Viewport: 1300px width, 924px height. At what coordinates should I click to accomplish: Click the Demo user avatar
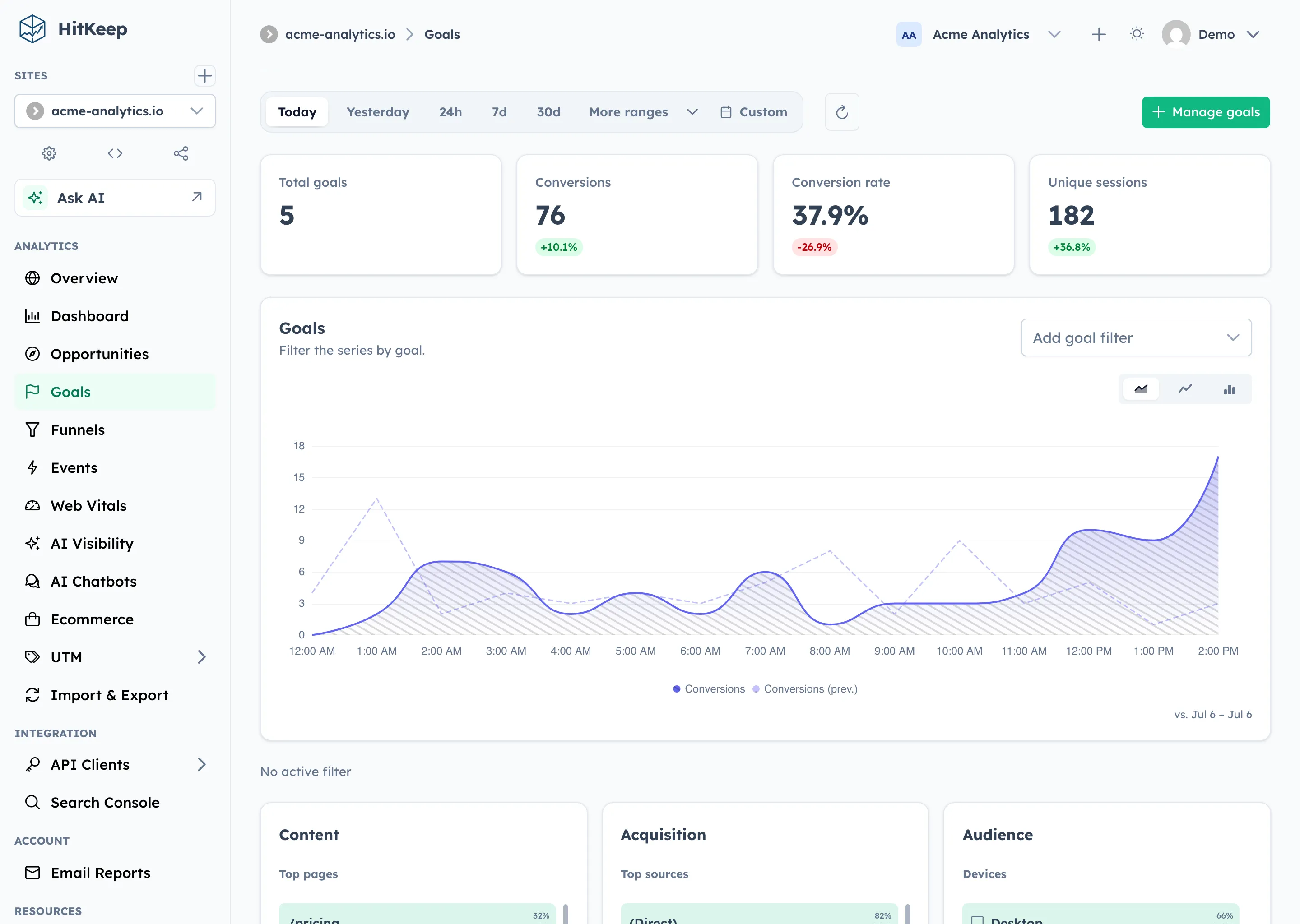click(1176, 34)
